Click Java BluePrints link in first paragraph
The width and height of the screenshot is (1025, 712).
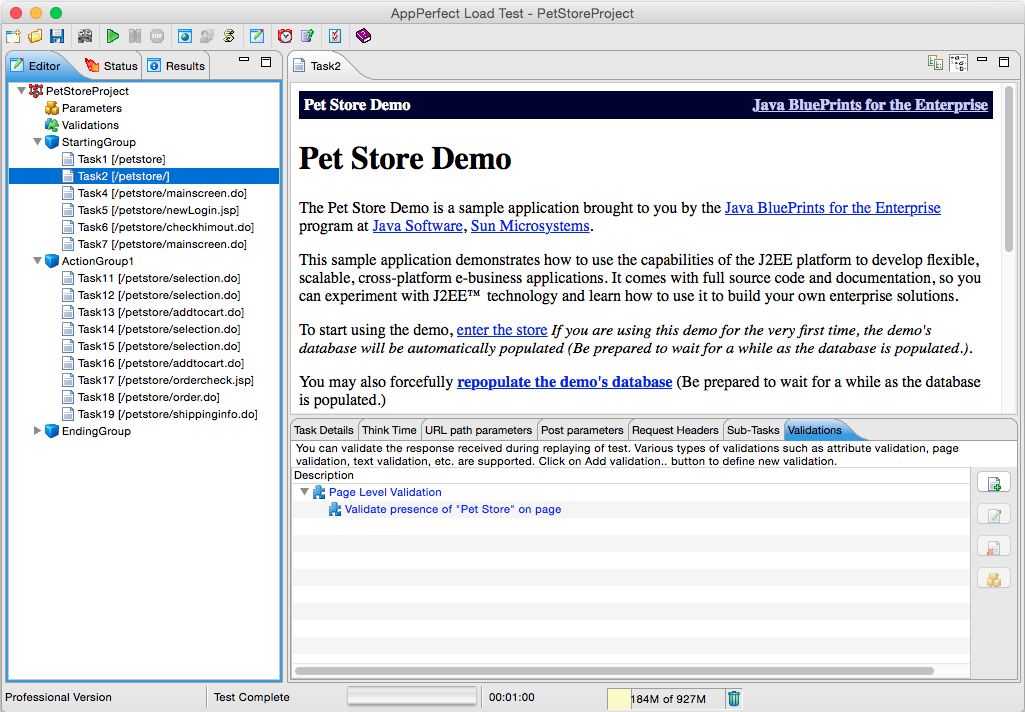tap(833, 208)
